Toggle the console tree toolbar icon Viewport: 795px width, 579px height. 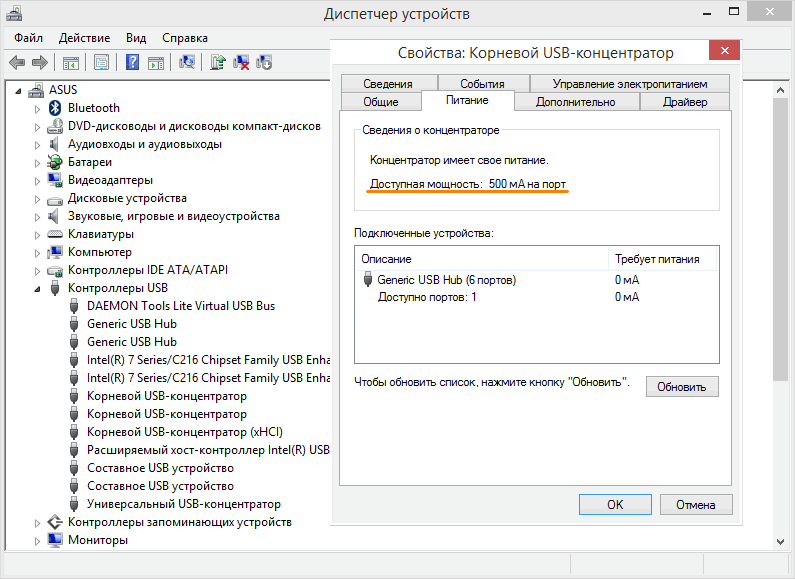(x=70, y=63)
